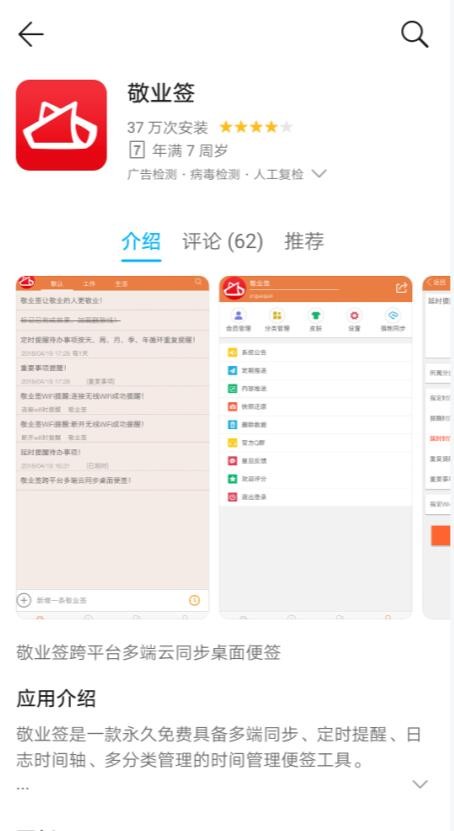This screenshot has width=454, height=831.
Task: Click the orange clock icon in first screenshot
Action: tap(194, 600)
